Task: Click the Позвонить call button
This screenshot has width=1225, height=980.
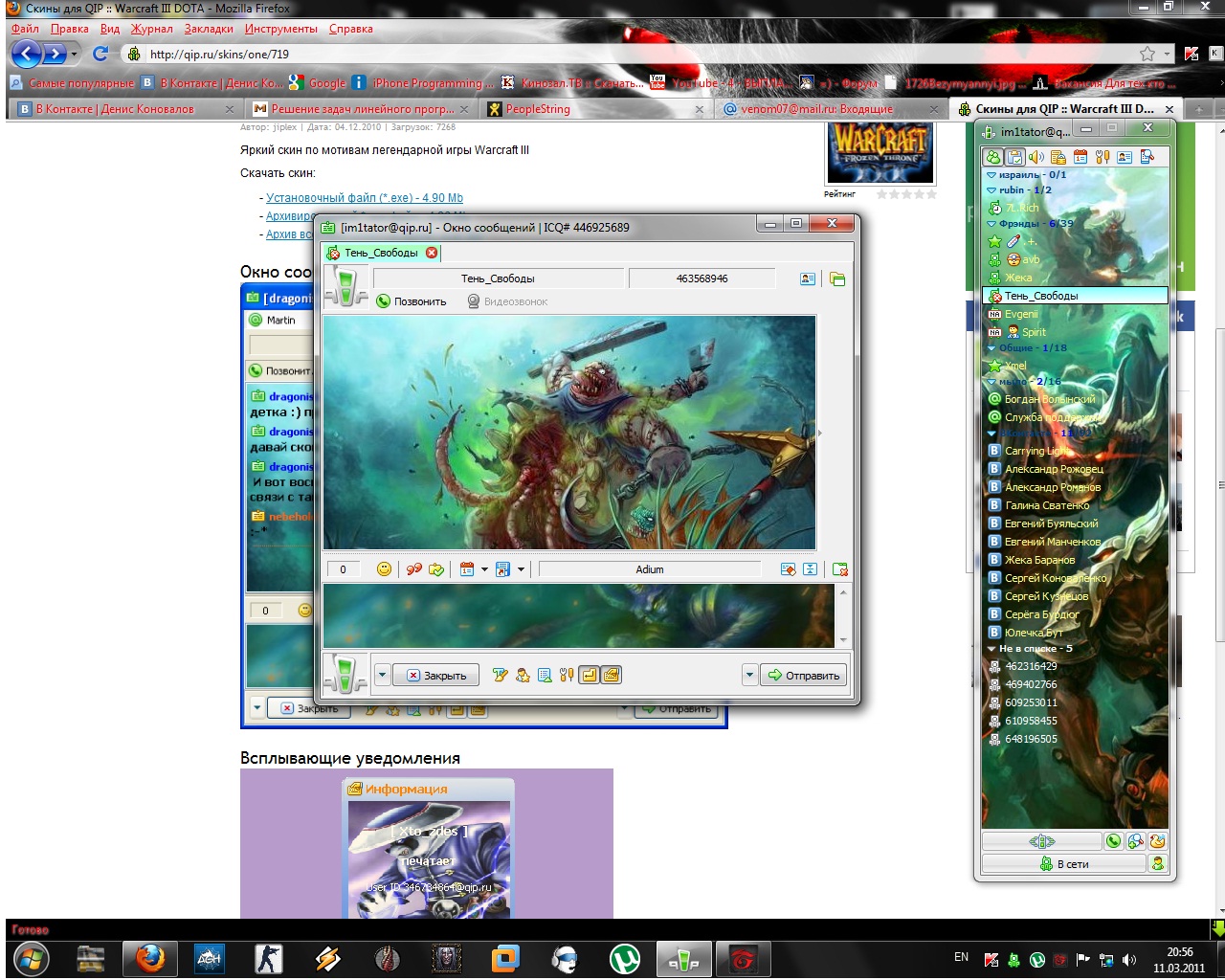Action: [412, 301]
